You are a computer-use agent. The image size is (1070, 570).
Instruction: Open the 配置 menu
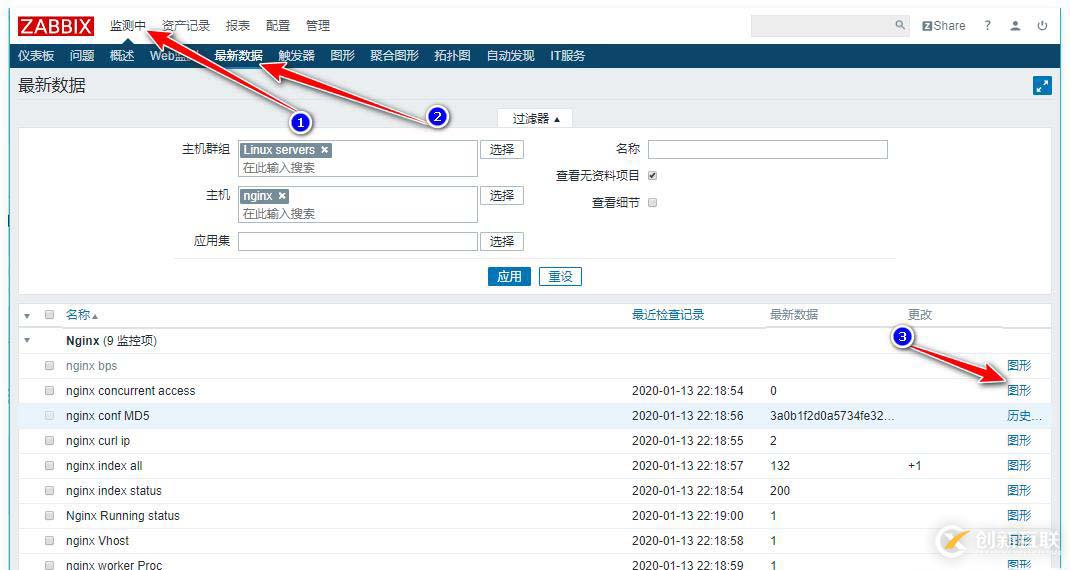(278, 26)
